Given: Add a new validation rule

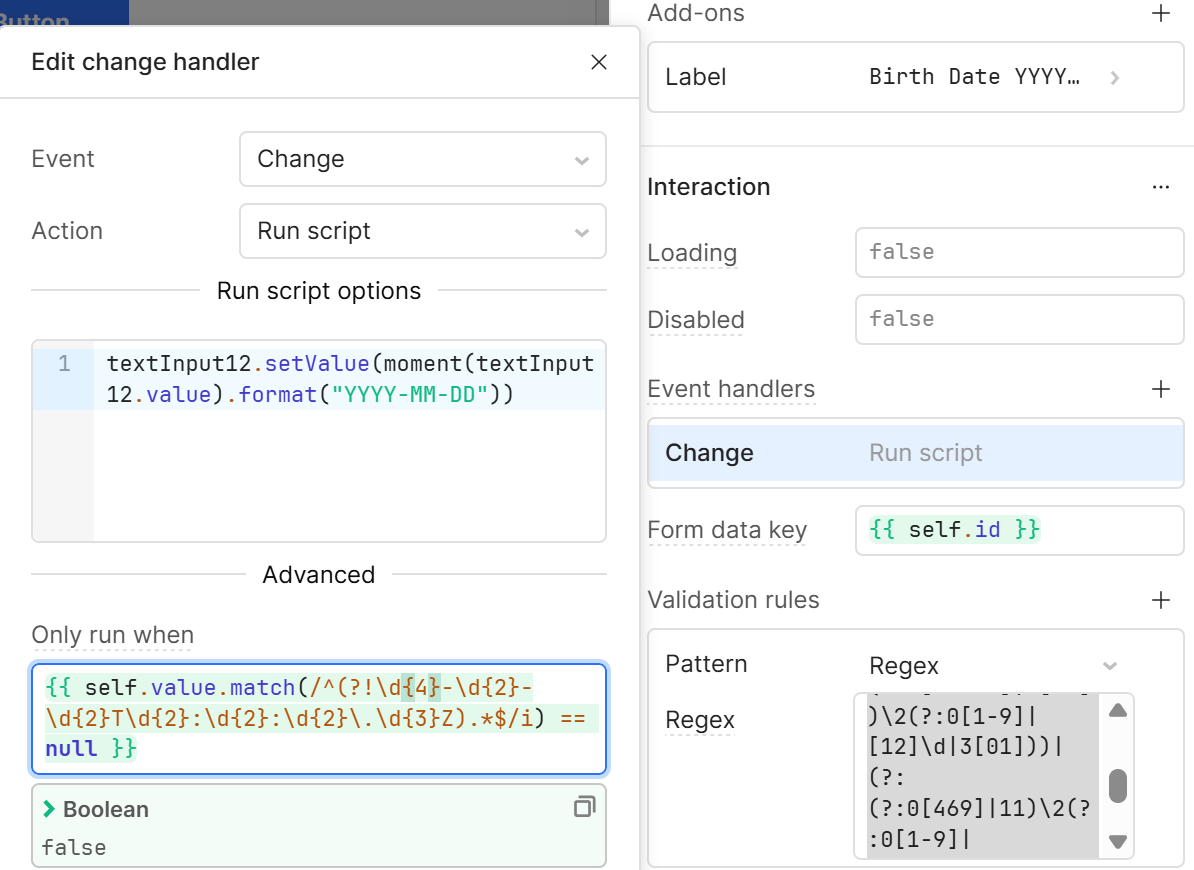Looking at the screenshot, I should tap(1160, 600).
